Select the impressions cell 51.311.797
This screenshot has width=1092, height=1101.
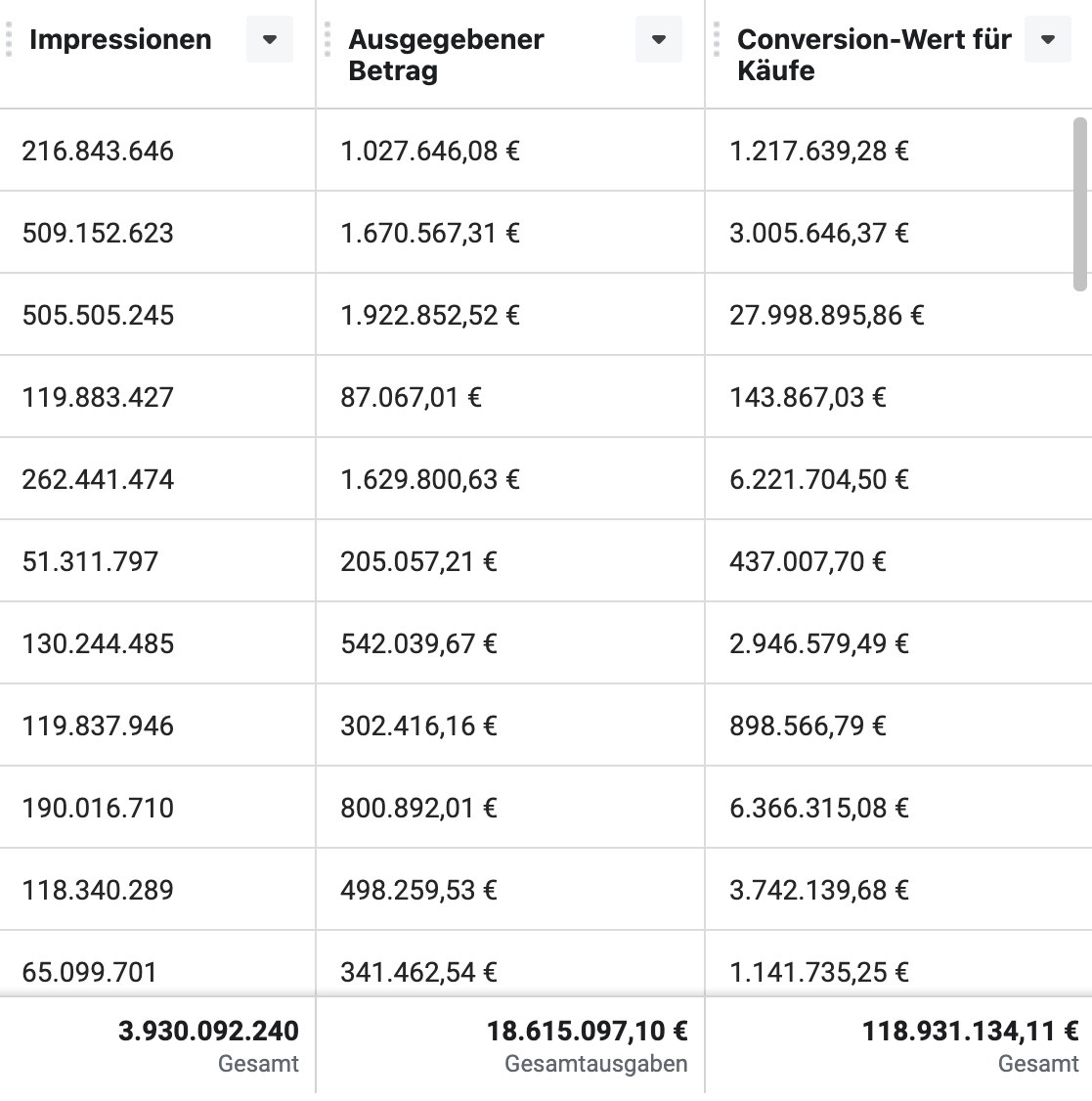pos(90,562)
